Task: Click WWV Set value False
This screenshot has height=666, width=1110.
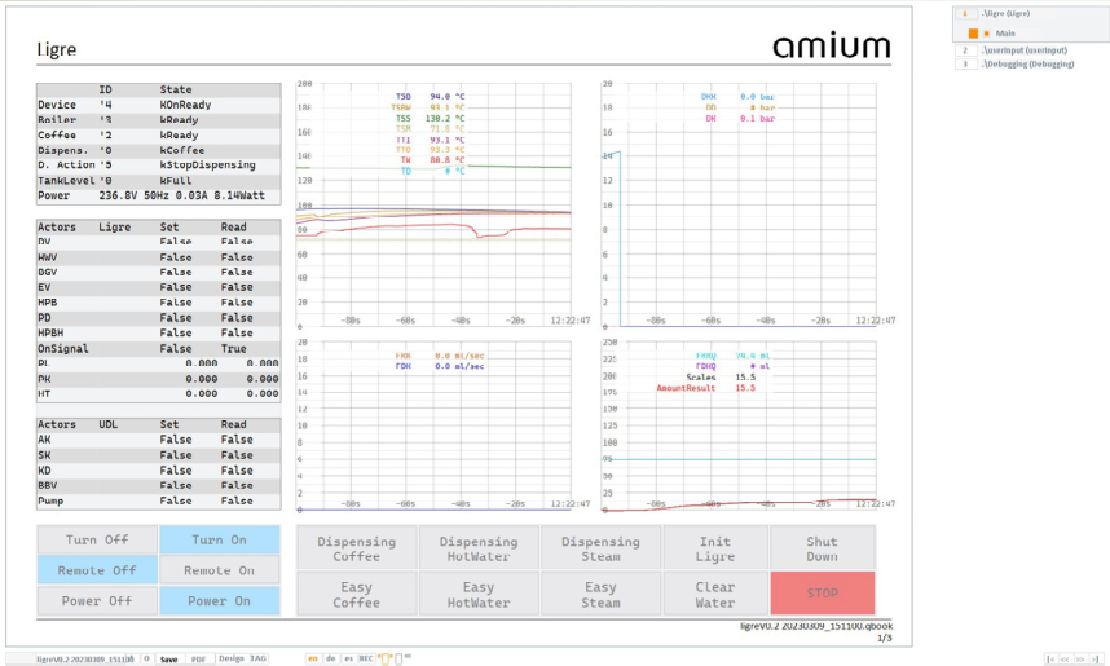Action: coord(175,257)
